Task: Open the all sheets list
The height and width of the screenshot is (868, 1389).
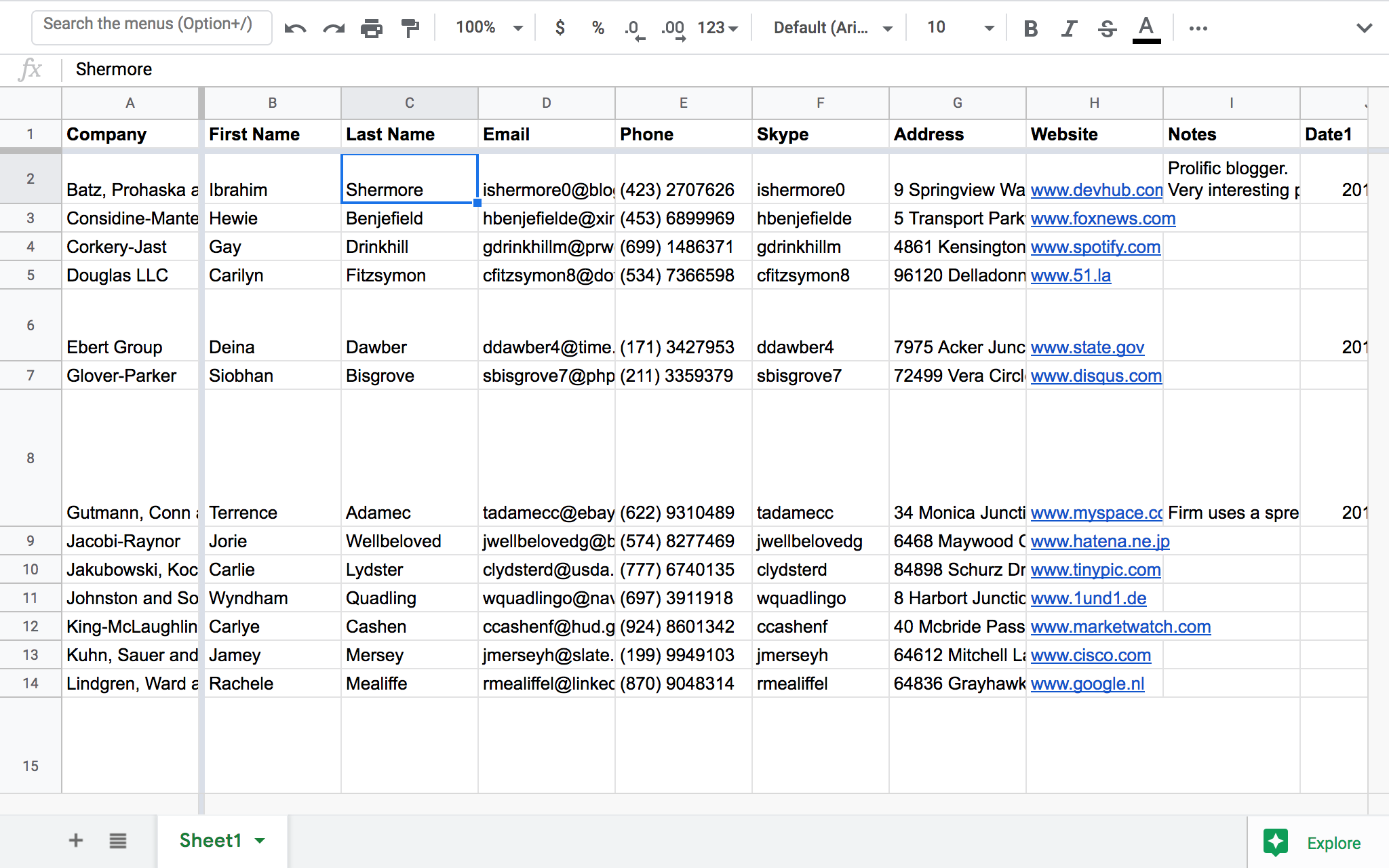Action: click(x=118, y=840)
